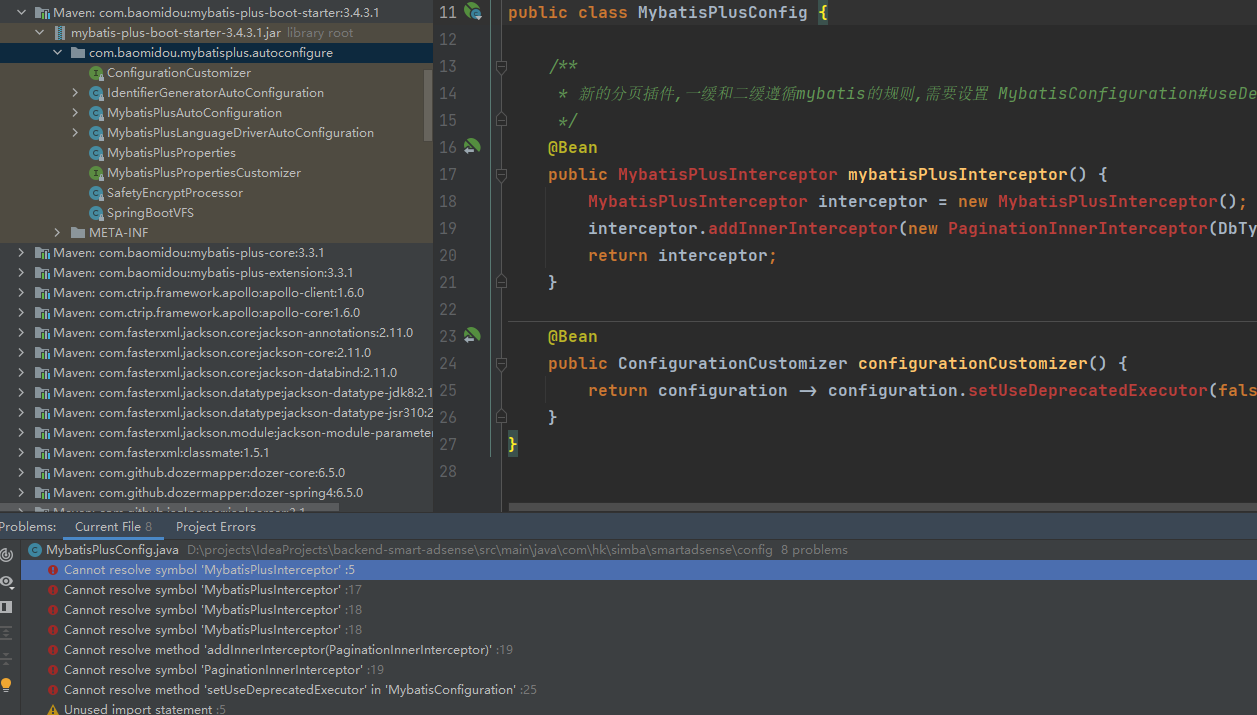Viewport: 1257px width, 715px height.
Task: Click the MybatisPlusConfig.java class file icon in Problems
Action: [35, 550]
